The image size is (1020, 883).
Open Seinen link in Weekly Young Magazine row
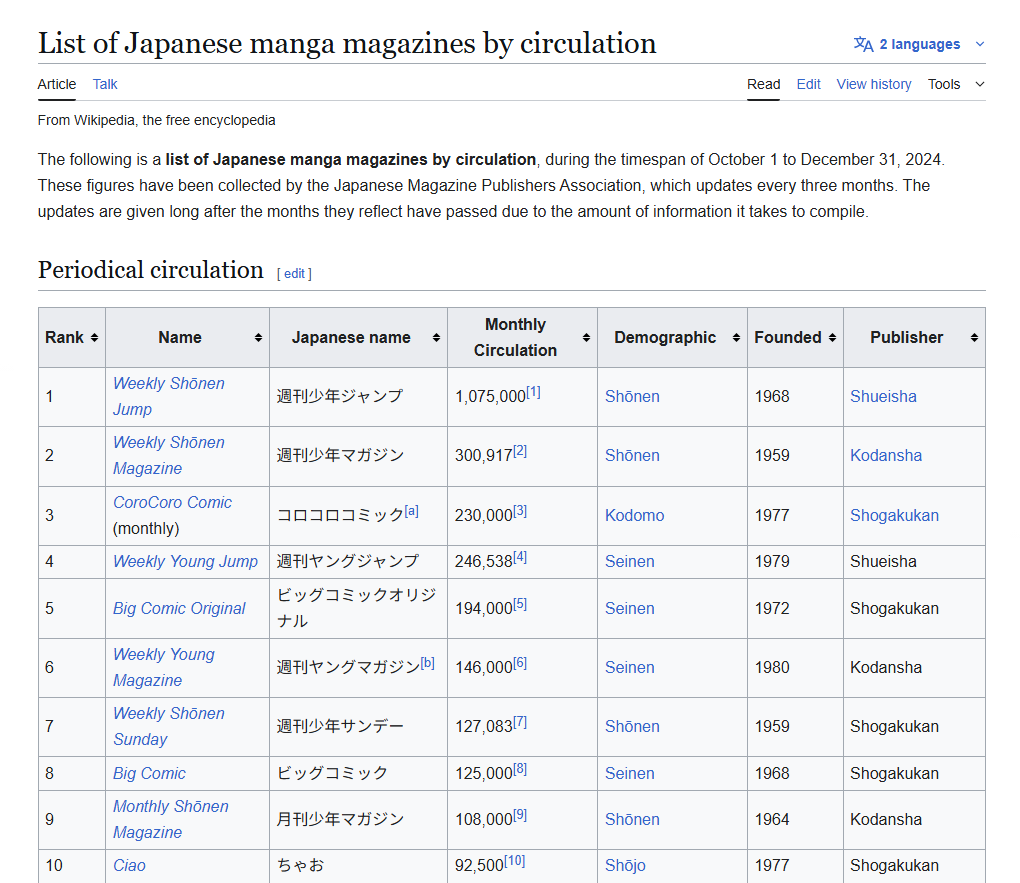pyautogui.click(x=630, y=668)
